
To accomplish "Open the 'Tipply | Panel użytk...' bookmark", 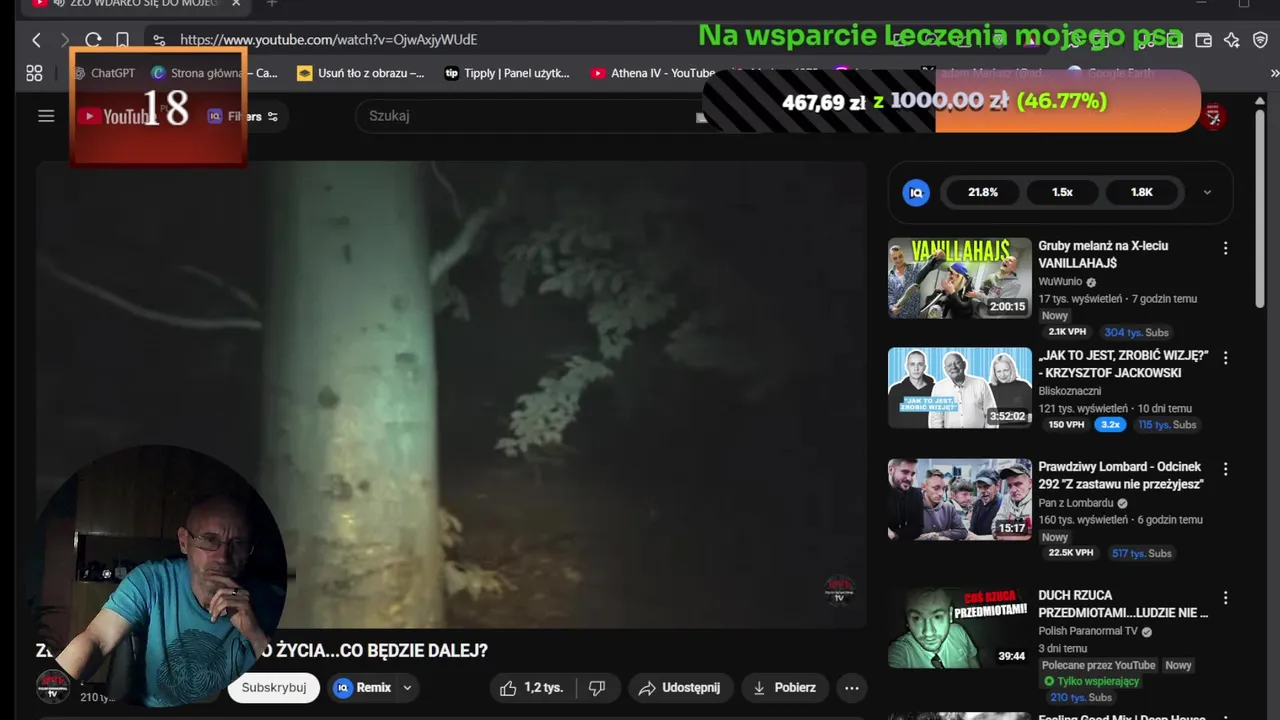I will point(507,73).
